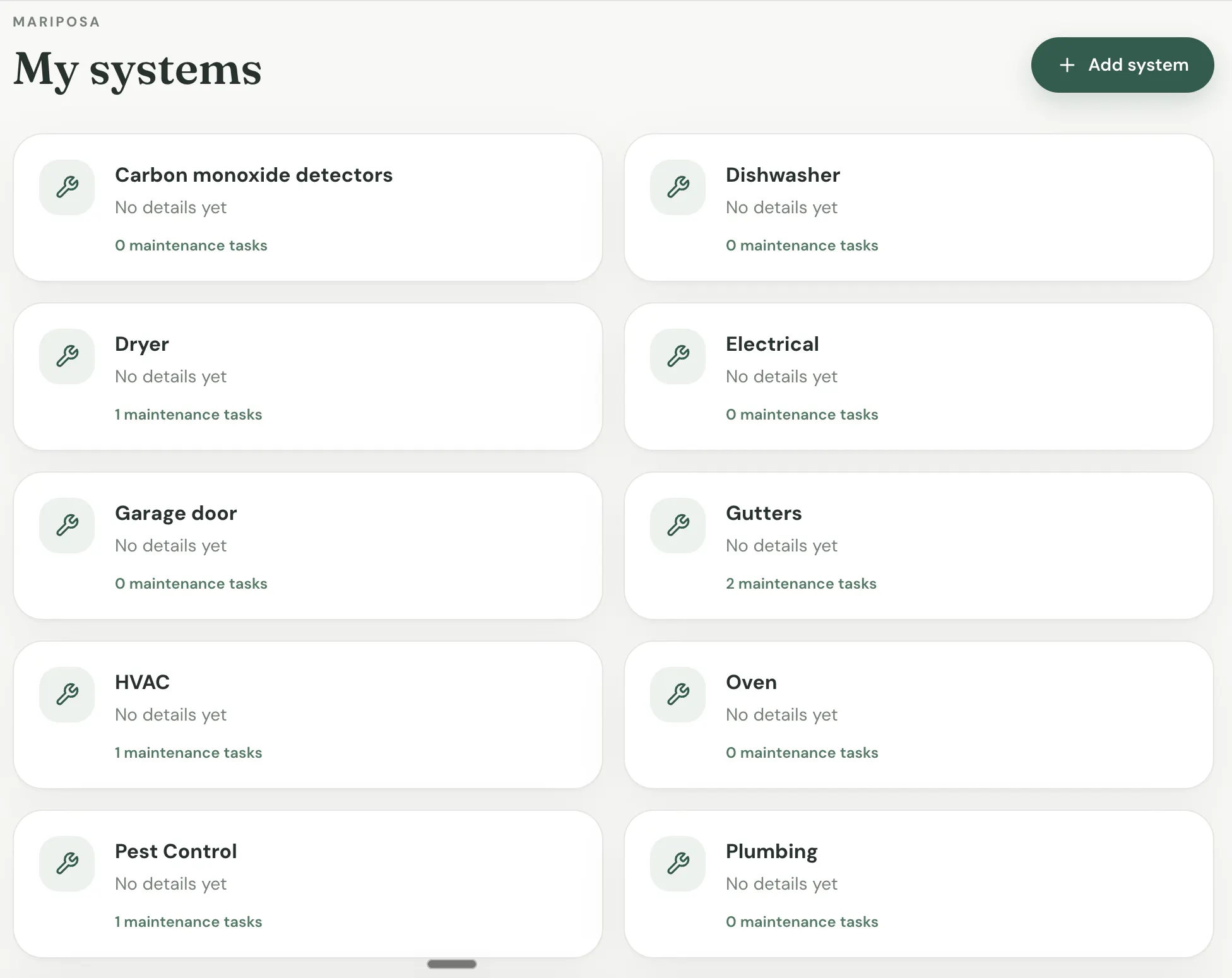The height and width of the screenshot is (978, 1232).
Task: Click Dryer's 1 maintenance tasks text
Action: click(188, 415)
